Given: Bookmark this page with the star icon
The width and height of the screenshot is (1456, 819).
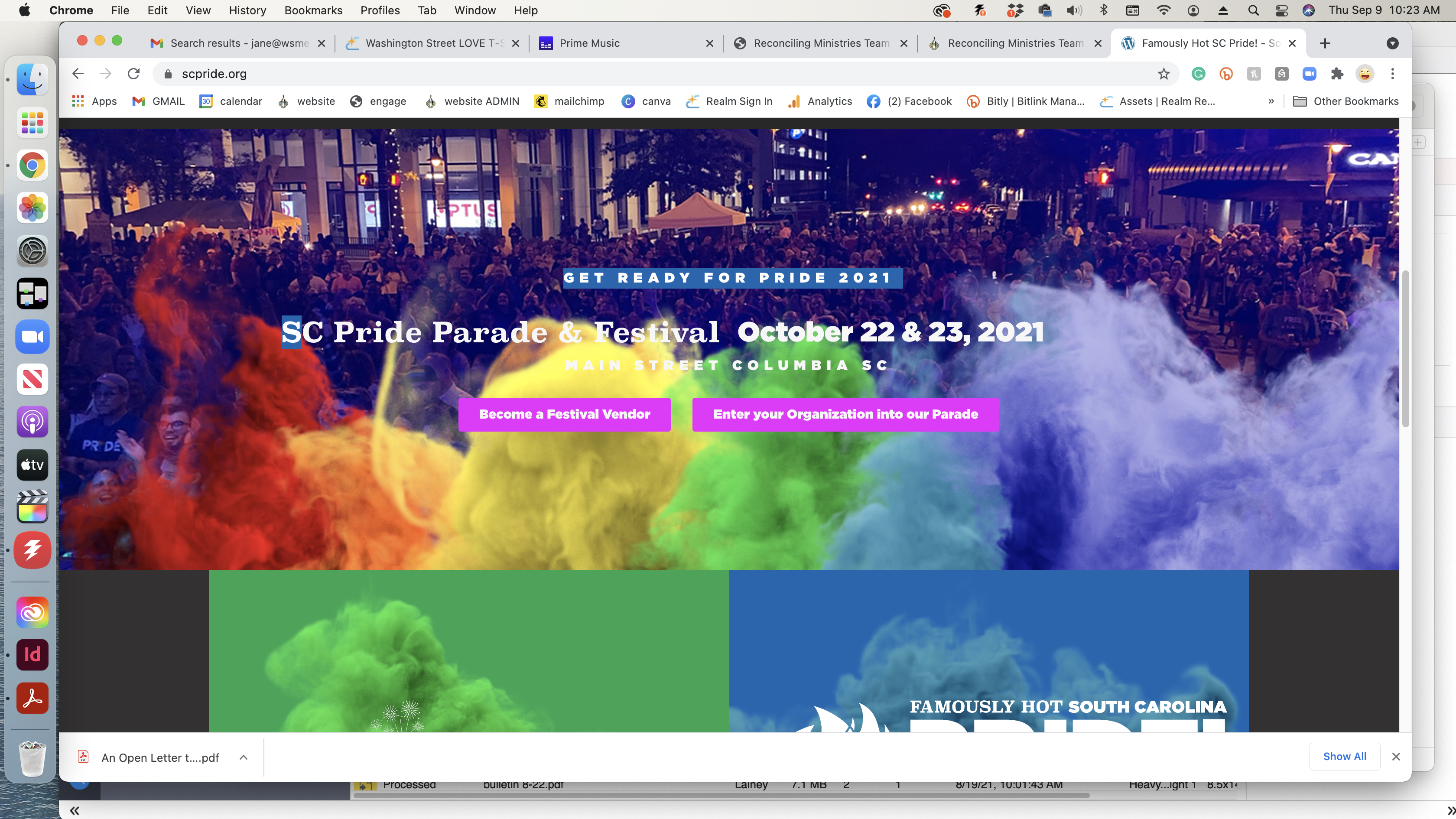Looking at the screenshot, I should coord(1163,74).
